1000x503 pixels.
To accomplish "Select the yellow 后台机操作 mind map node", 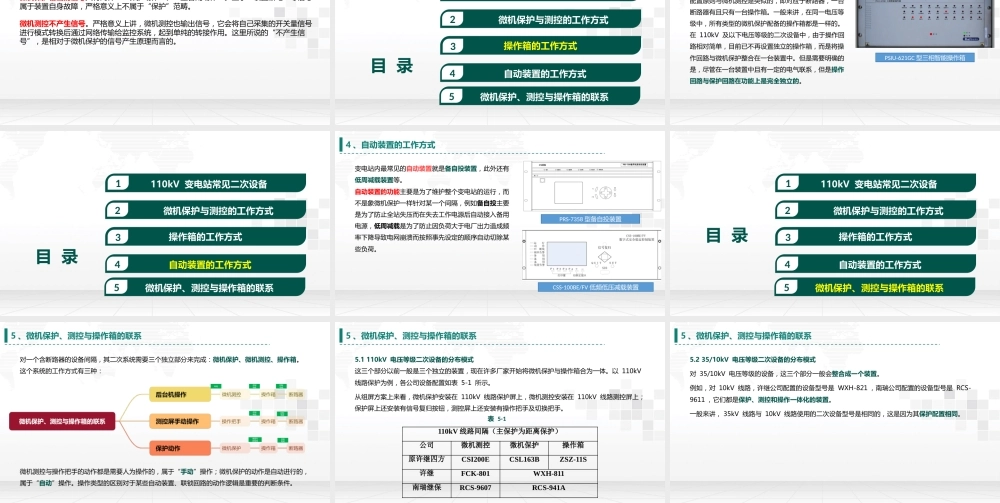I will click(x=179, y=395).
